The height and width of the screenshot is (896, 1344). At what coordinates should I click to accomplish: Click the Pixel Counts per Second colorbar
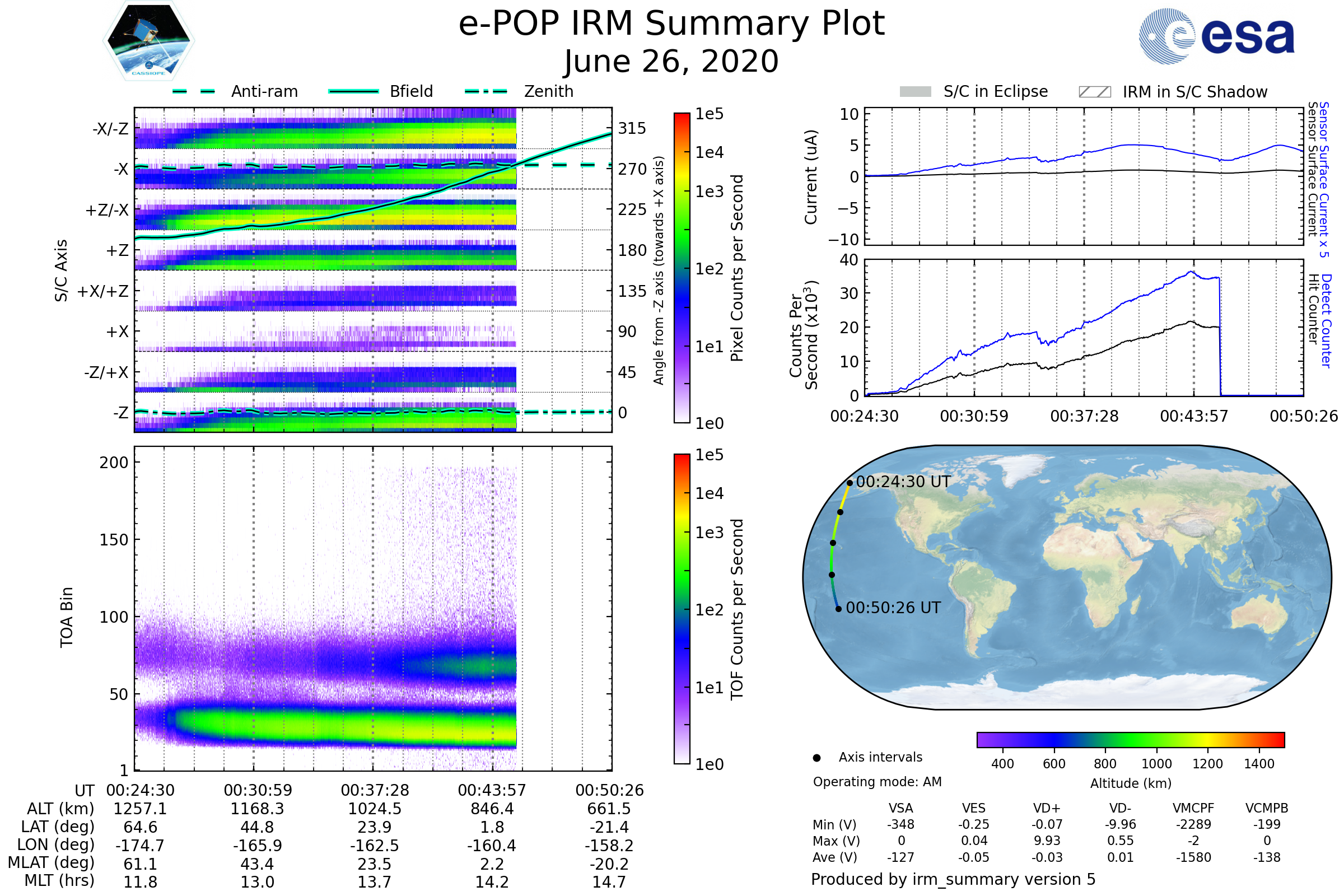click(682, 268)
